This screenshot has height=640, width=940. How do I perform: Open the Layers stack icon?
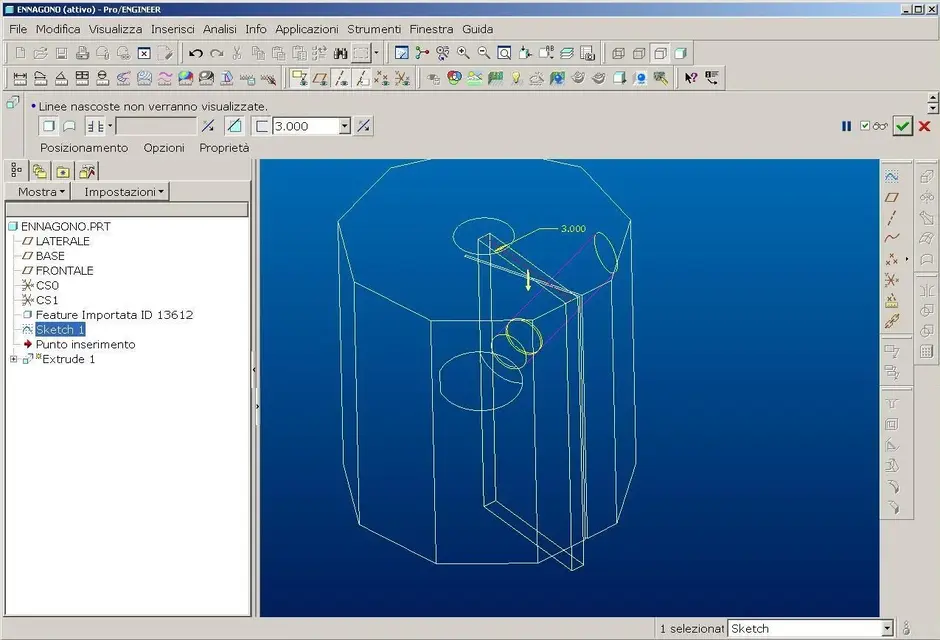pyautogui.click(x=567, y=53)
